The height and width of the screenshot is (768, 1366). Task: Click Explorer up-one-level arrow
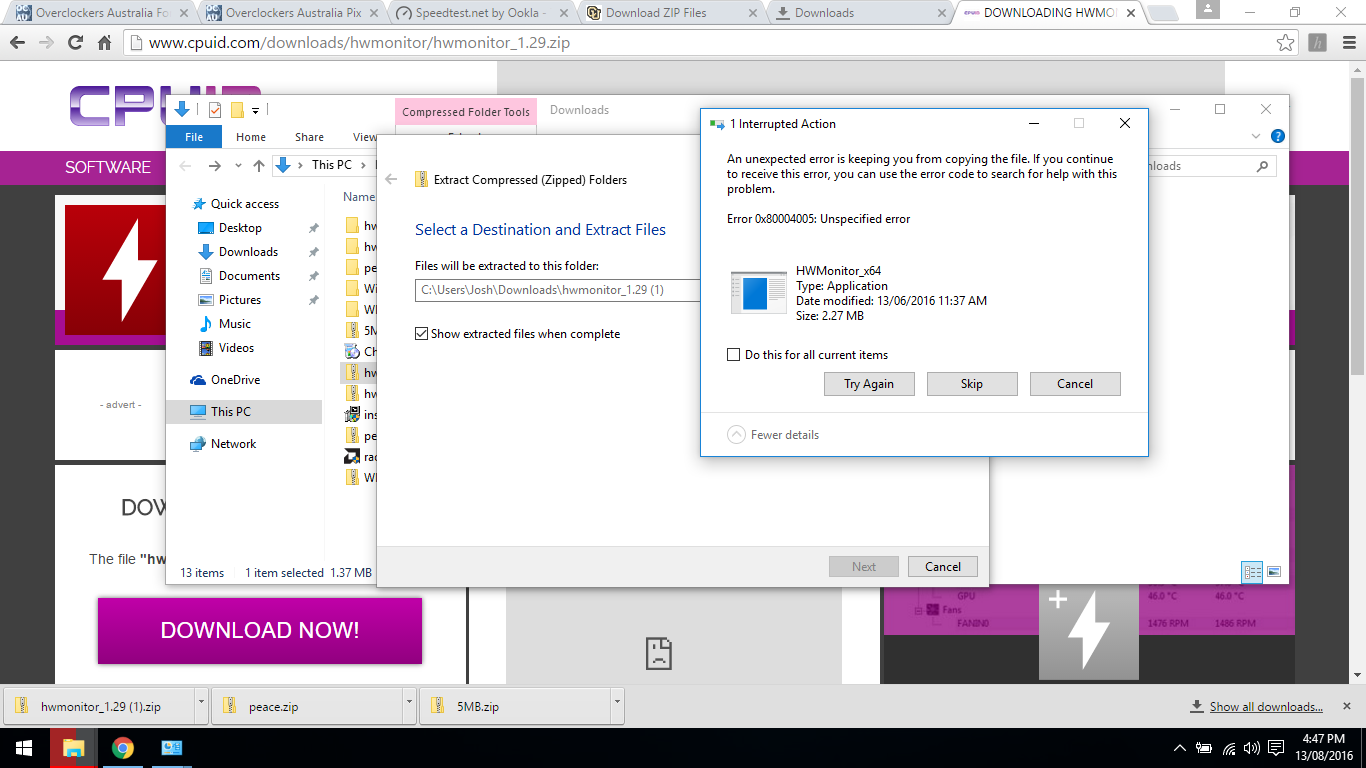point(259,166)
